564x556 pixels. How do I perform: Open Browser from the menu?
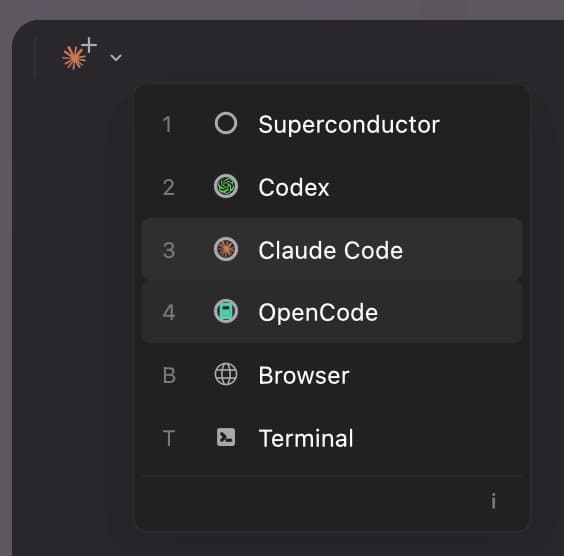pyautogui.click(x=332, y=375)
